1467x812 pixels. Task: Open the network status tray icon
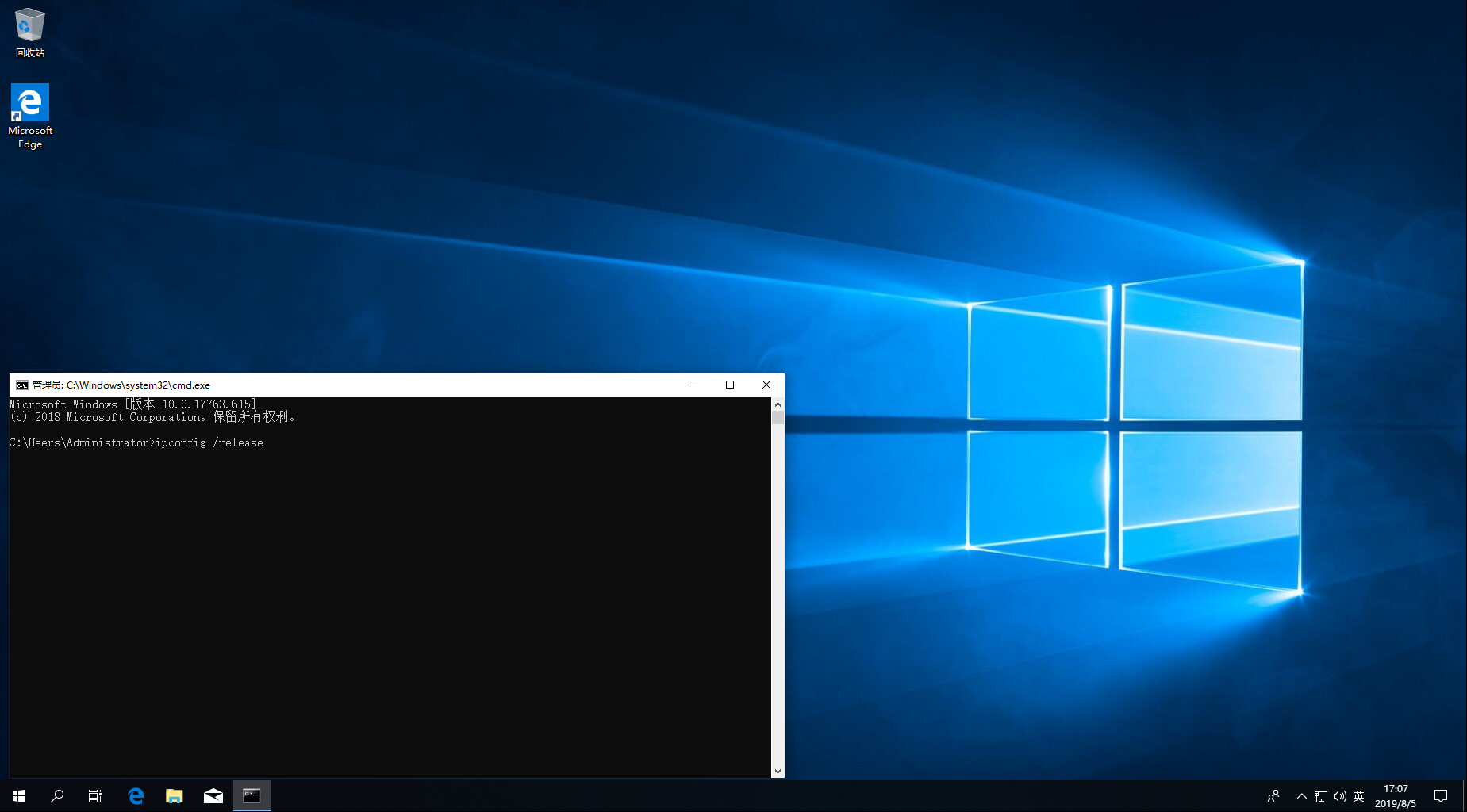click(x=1320, y=795)
